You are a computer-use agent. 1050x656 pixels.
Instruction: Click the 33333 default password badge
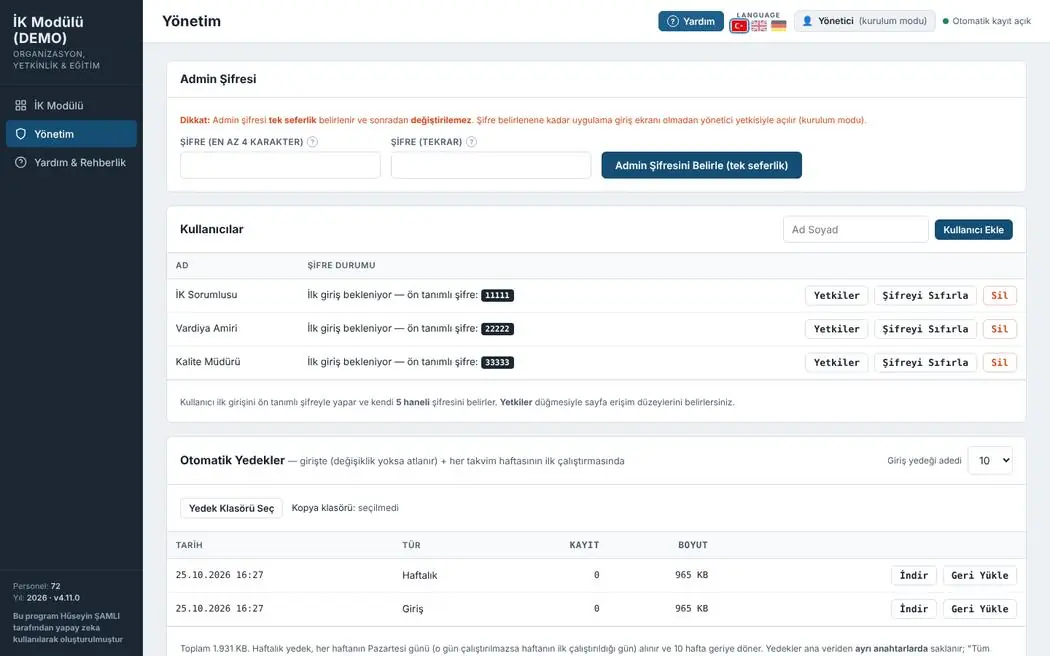click(x=497, y=362)
